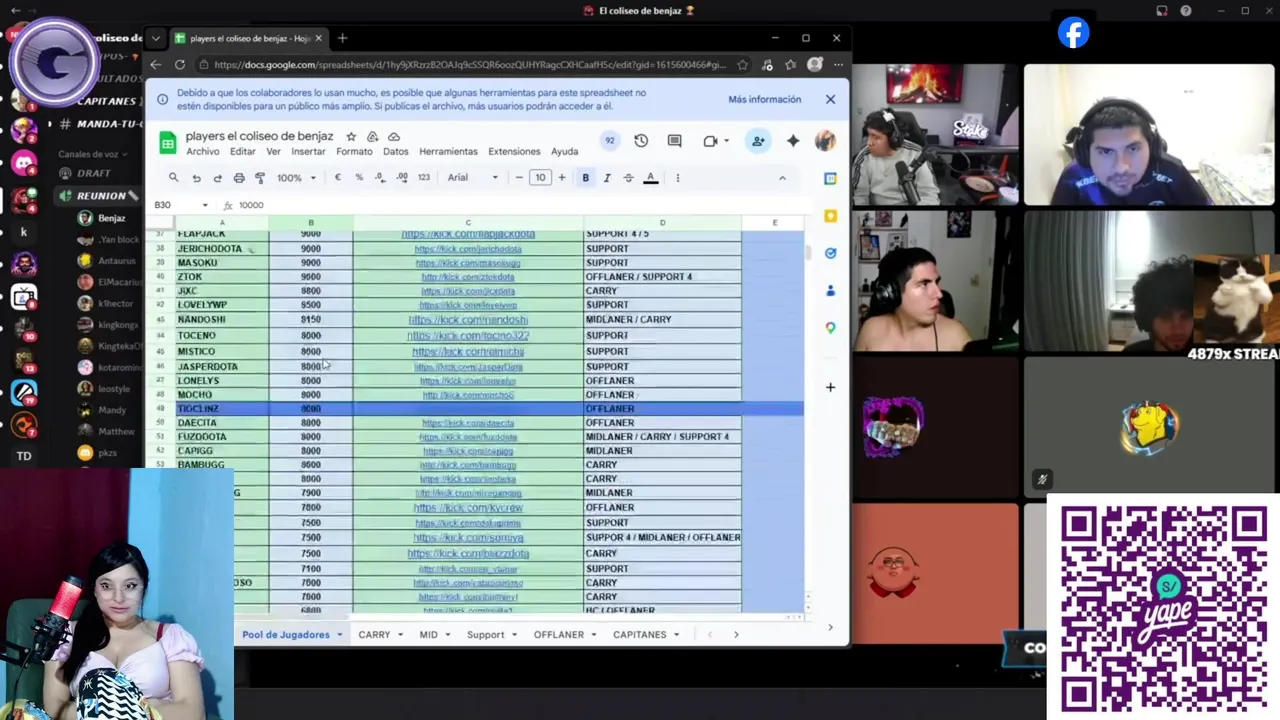Toggle italic formatting
1280x720 pixels.
pyautogui.click(x=607, y=178)
